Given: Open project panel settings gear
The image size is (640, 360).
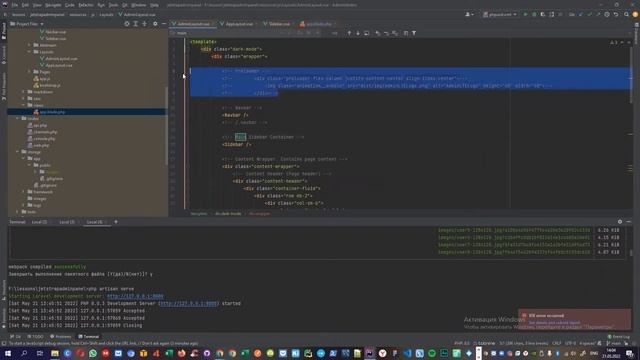Looking at the screenshot, I should click(x=155, y=24).
